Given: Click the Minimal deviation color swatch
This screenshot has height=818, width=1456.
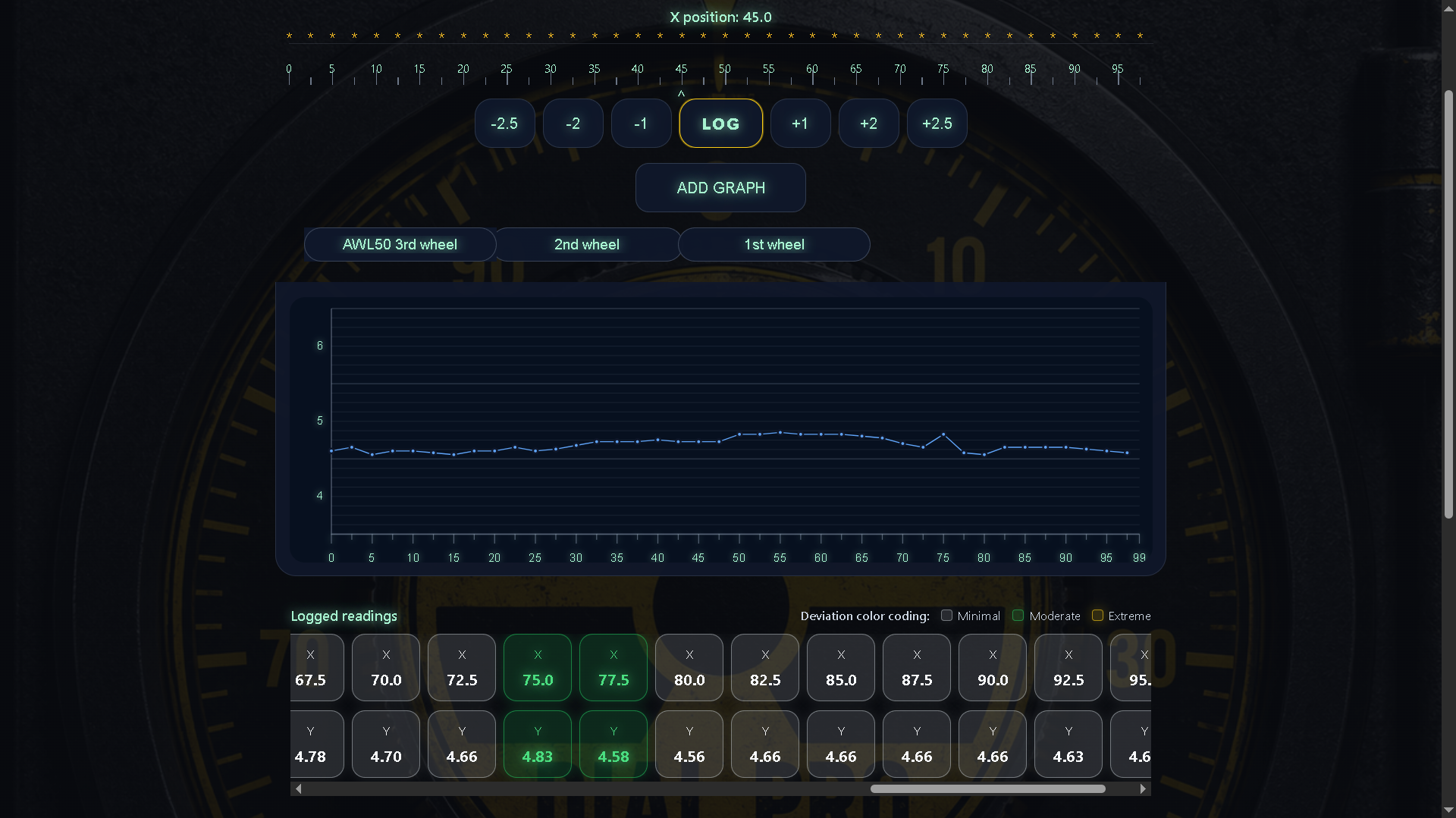Looking at the screenshot, I should pyautogui.click(x=946, y=616).
